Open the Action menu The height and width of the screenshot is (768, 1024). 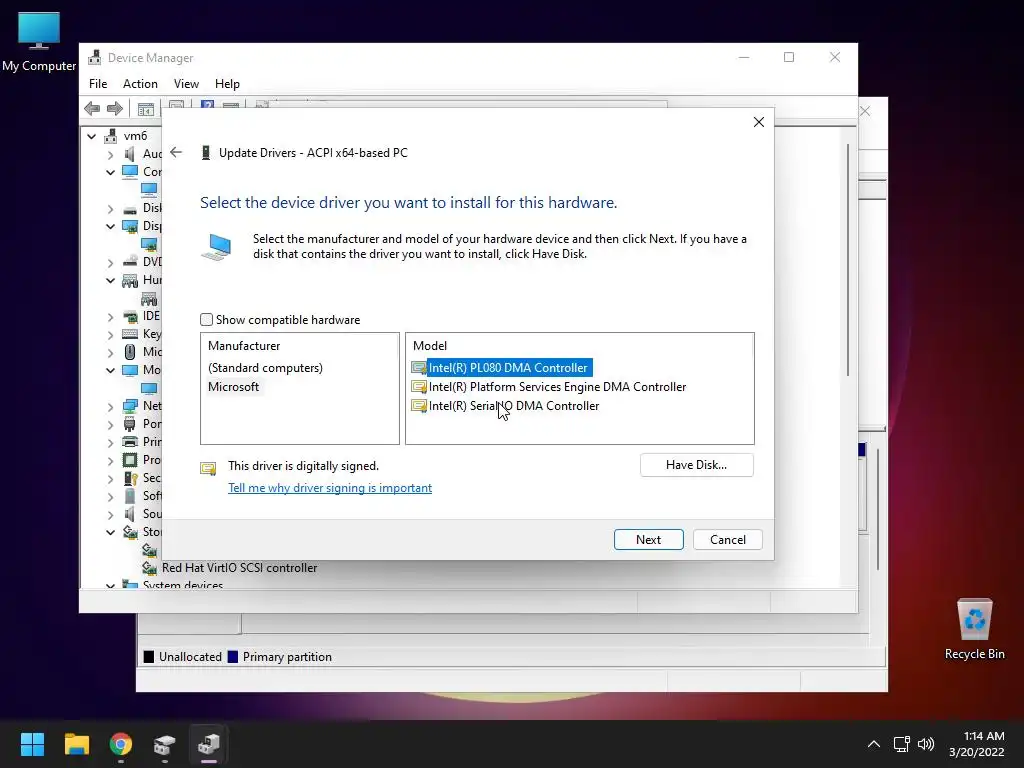[x=140, y=84]
